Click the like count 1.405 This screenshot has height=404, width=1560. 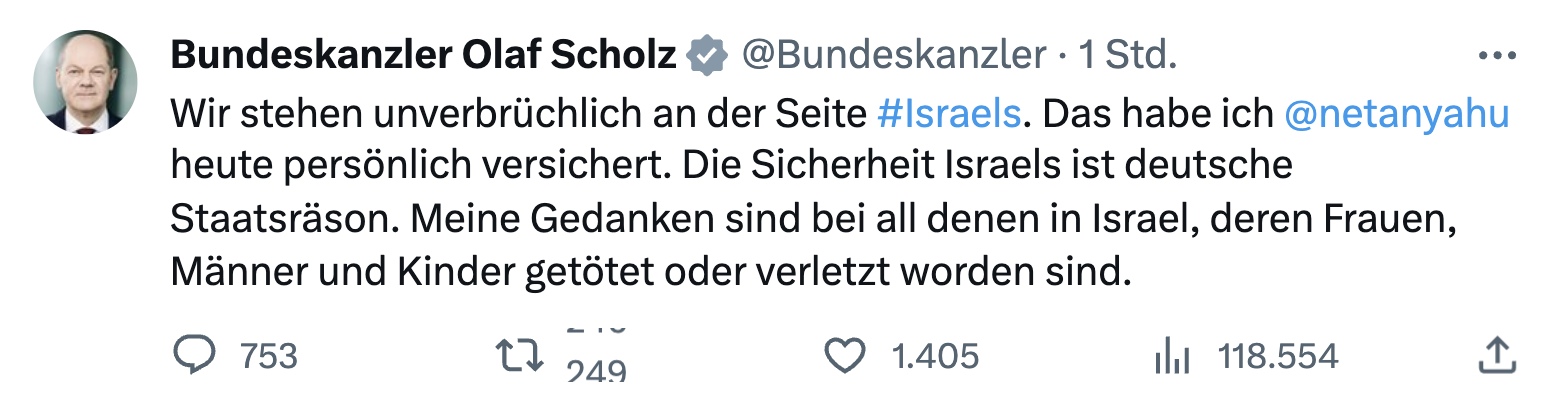934,356
